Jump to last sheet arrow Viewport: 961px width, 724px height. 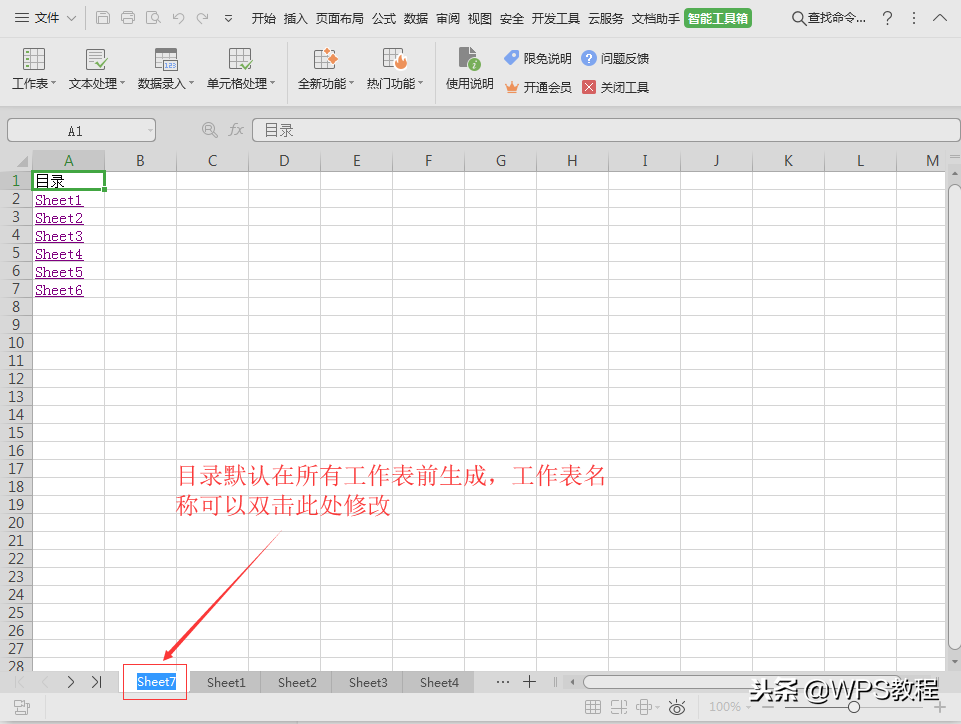(x=96, y=682)
